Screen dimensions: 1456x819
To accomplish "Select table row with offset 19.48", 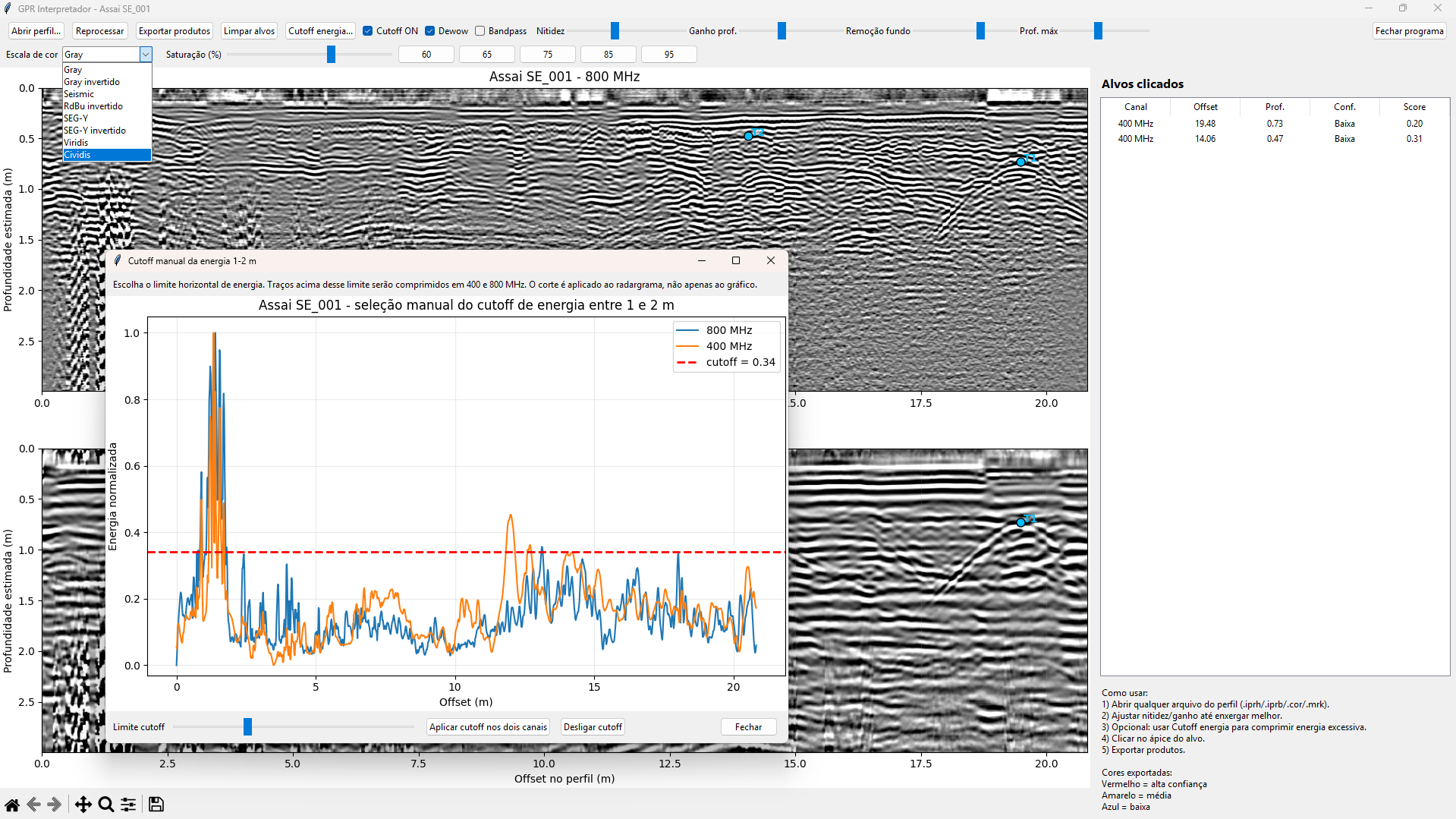I will tap(1275, 124).
